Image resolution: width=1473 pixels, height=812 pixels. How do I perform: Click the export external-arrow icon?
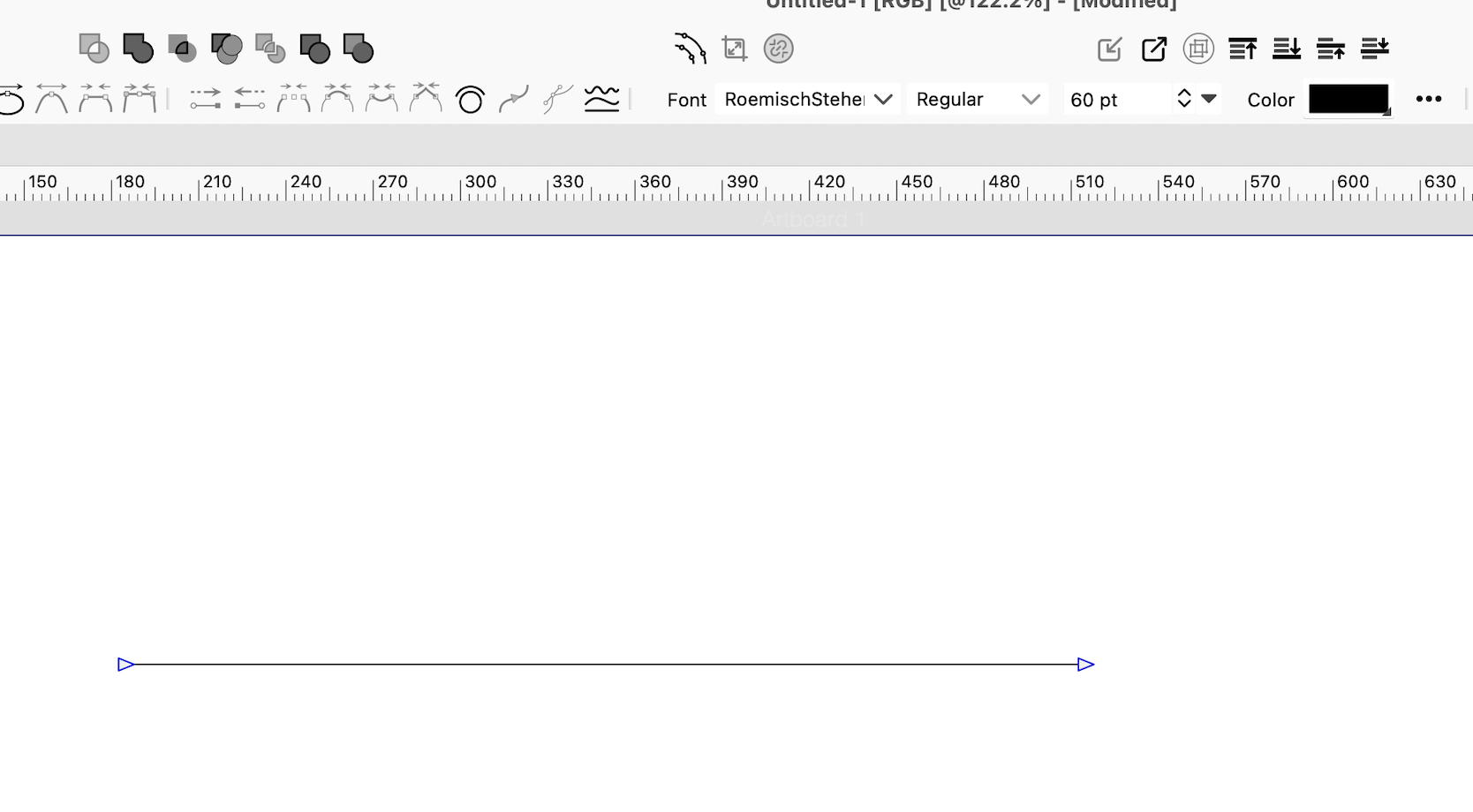click(1154, 49)
